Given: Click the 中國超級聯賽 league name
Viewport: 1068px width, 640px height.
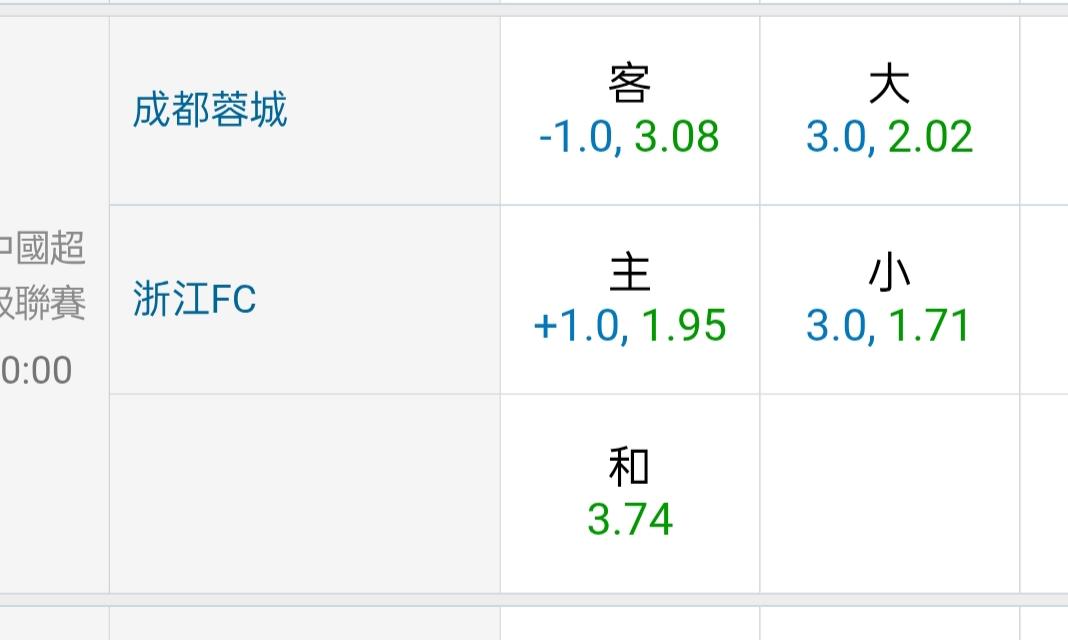Looking at the screenshot, I should 43,275.
